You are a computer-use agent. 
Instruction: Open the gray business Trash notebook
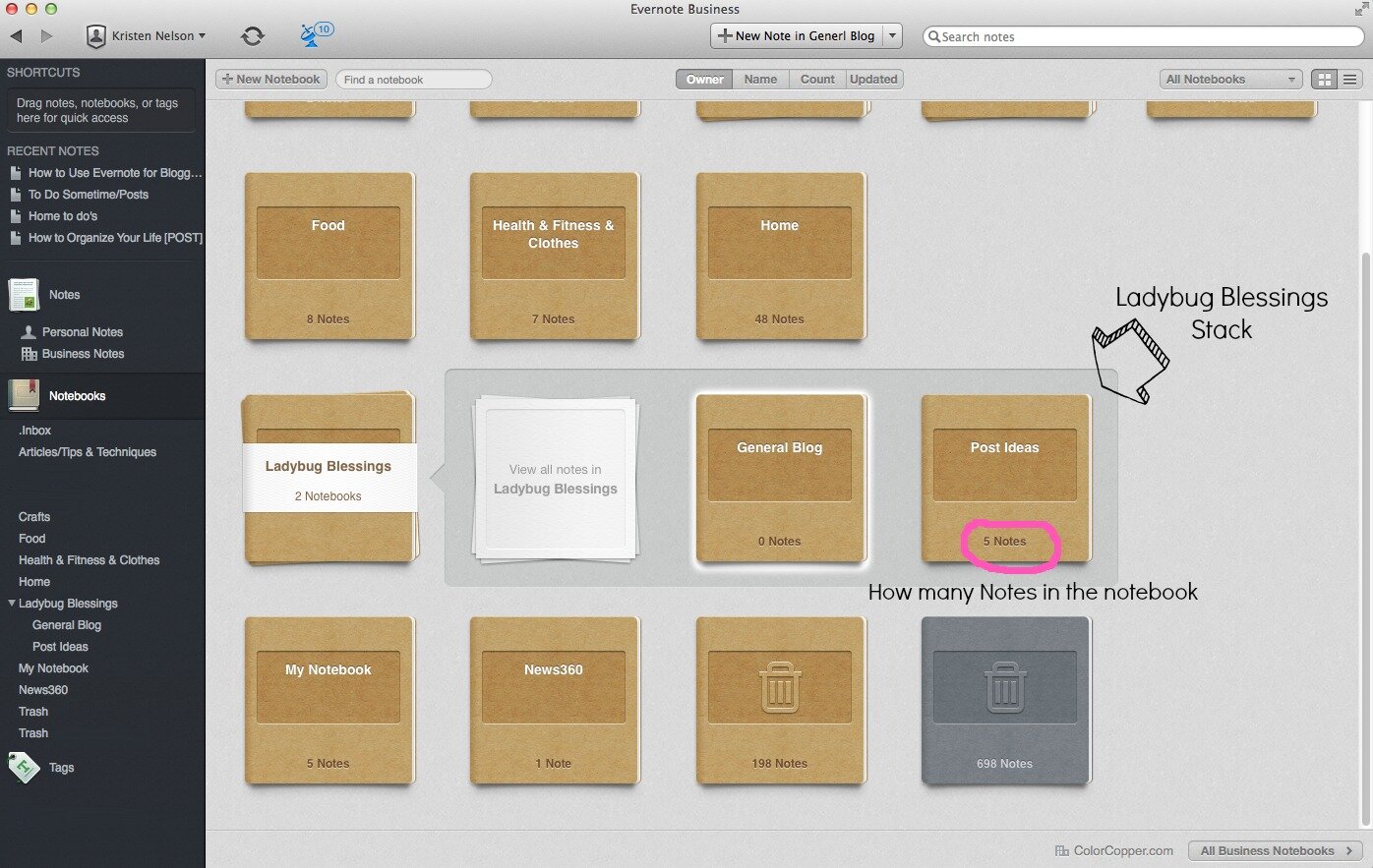click(x=1004, y=700)
